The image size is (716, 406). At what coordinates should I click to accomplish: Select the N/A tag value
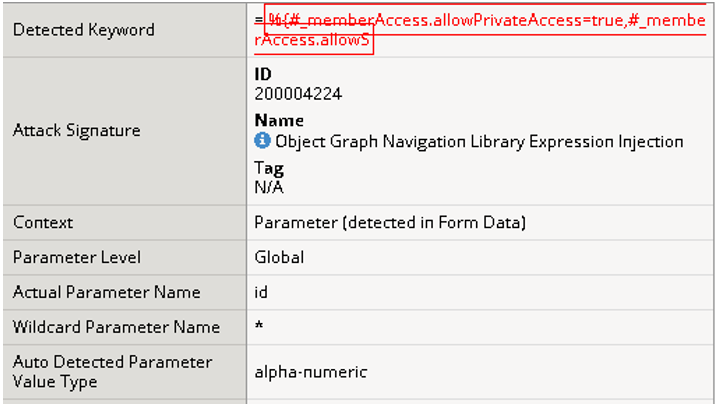pyautogui.click(x=269, y=186)
